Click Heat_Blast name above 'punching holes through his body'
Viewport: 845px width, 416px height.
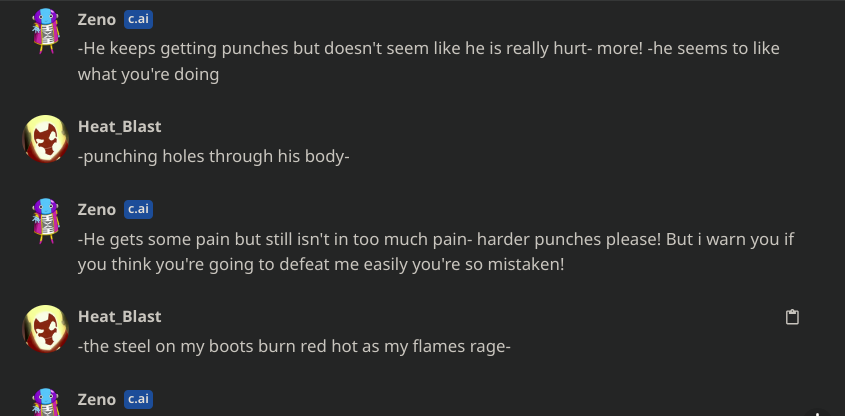(120, 127)
